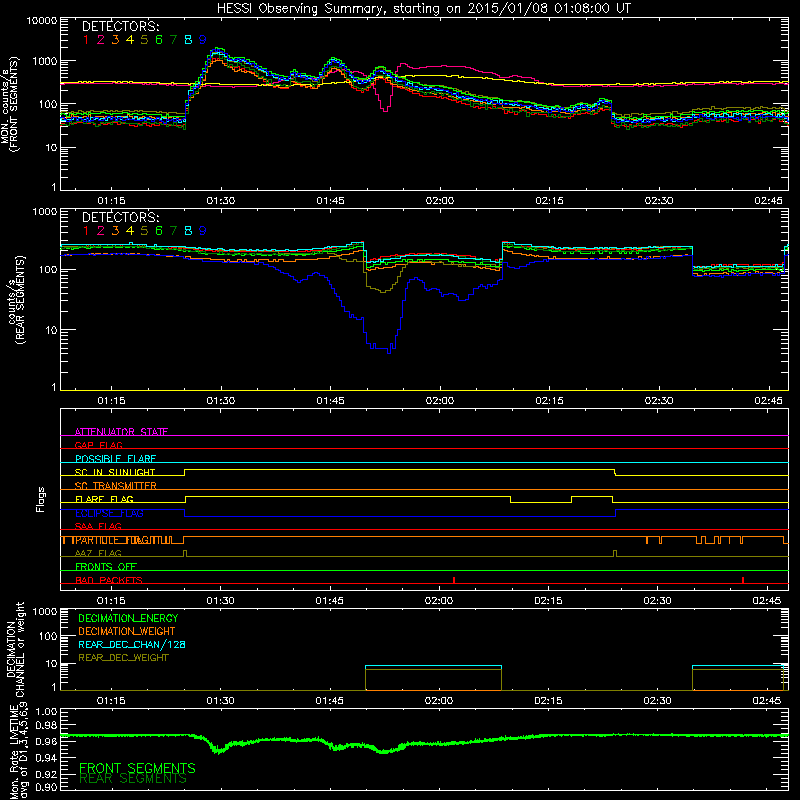800x800 pixels.
Task: Select cyan detector 8 in front segments legend
Action: (188, 39)
